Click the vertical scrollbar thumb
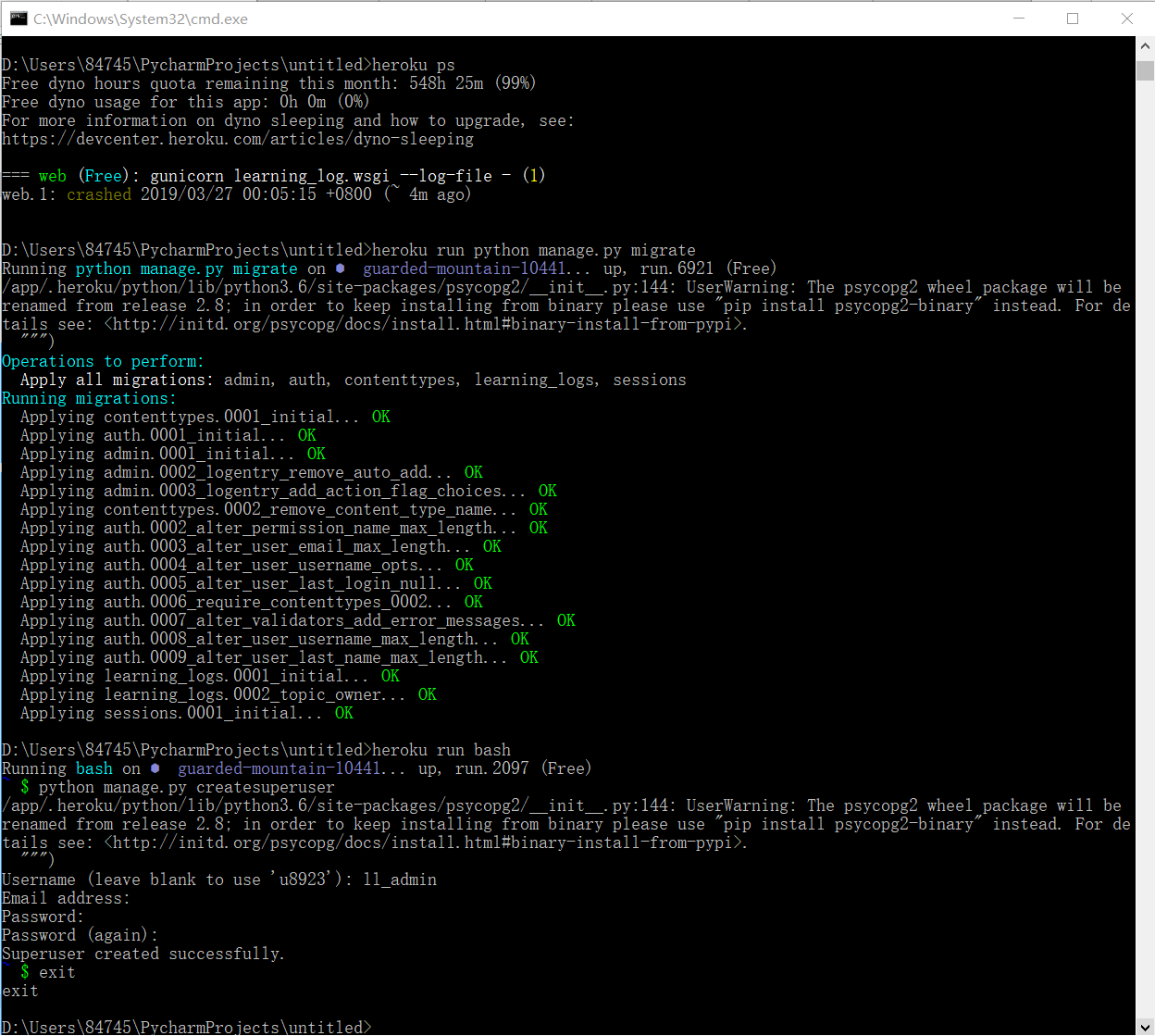1155x1036 pixels. pyautogui.click(x=1145, y=70)
